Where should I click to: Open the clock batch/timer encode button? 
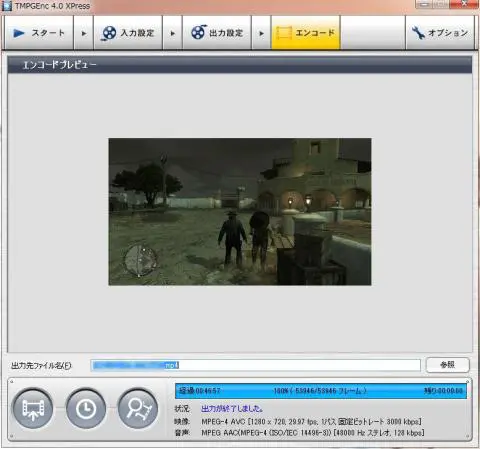(86, 408)
